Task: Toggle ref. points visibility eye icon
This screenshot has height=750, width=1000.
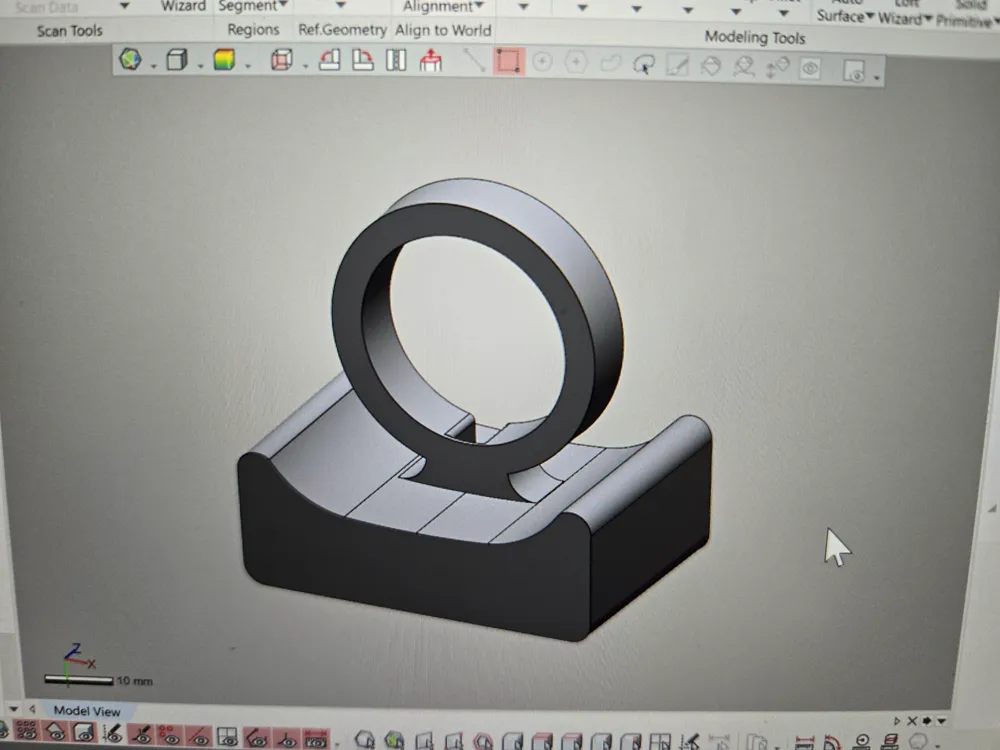Action: point(170,736)
